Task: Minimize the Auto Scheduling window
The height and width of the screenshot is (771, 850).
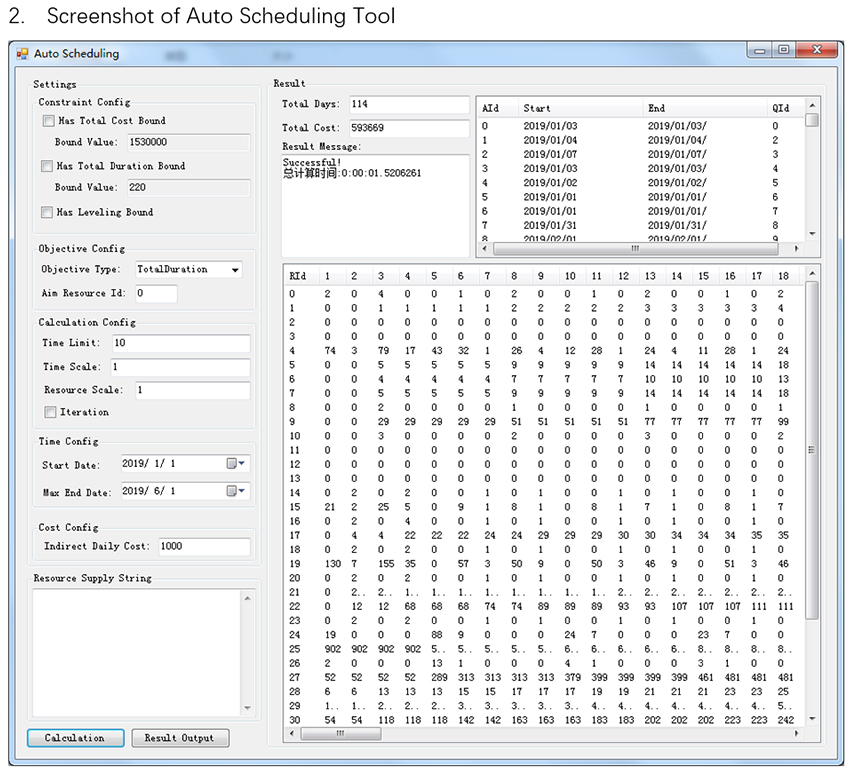Action: [761, 50]
